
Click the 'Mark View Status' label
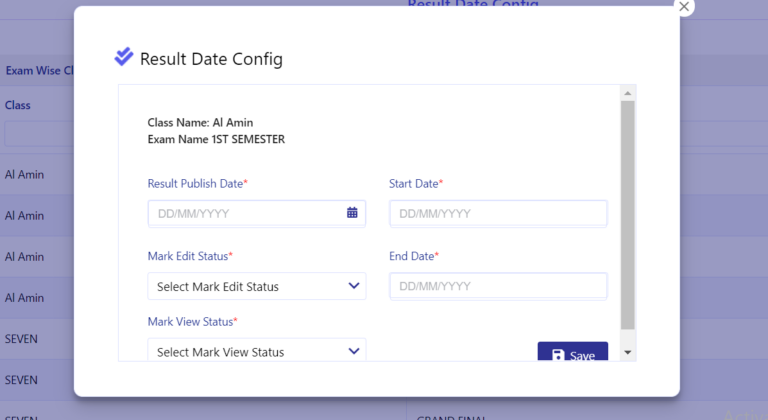pos(190,321)
